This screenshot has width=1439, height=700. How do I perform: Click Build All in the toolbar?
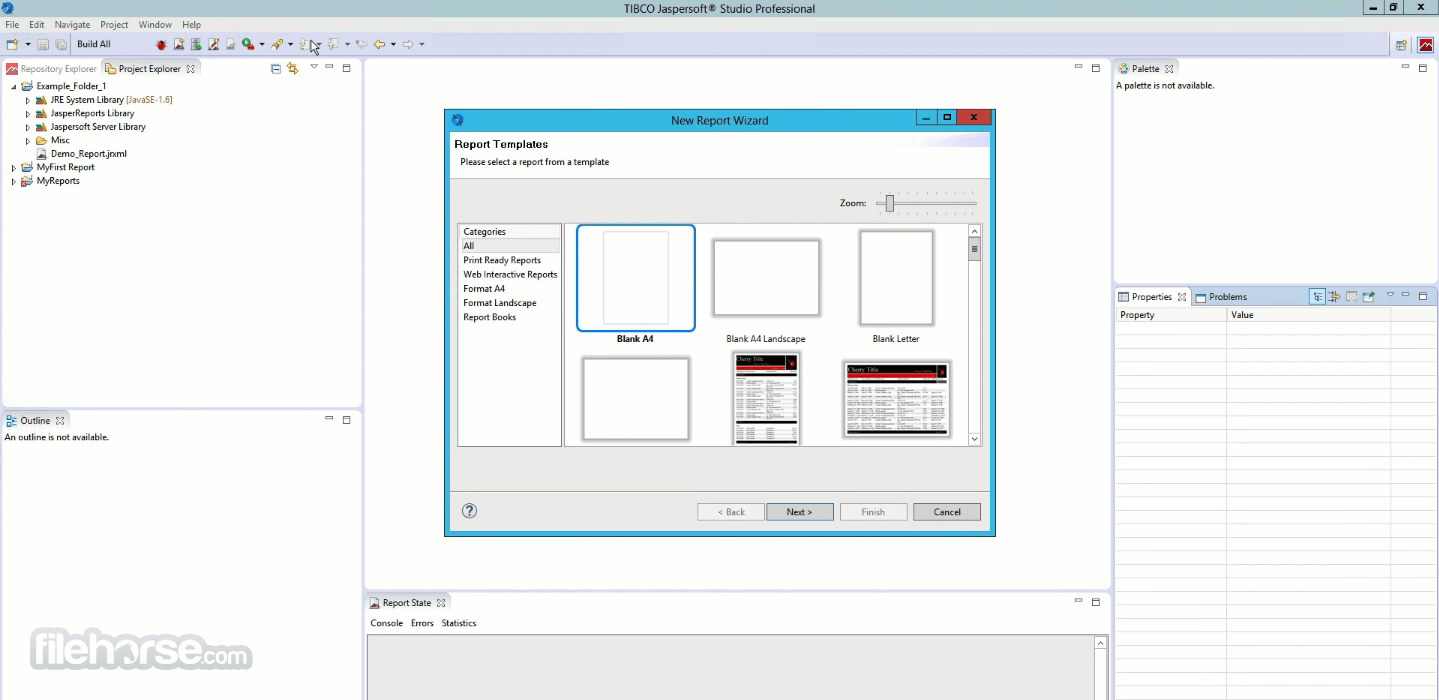[x=94, y=44]
